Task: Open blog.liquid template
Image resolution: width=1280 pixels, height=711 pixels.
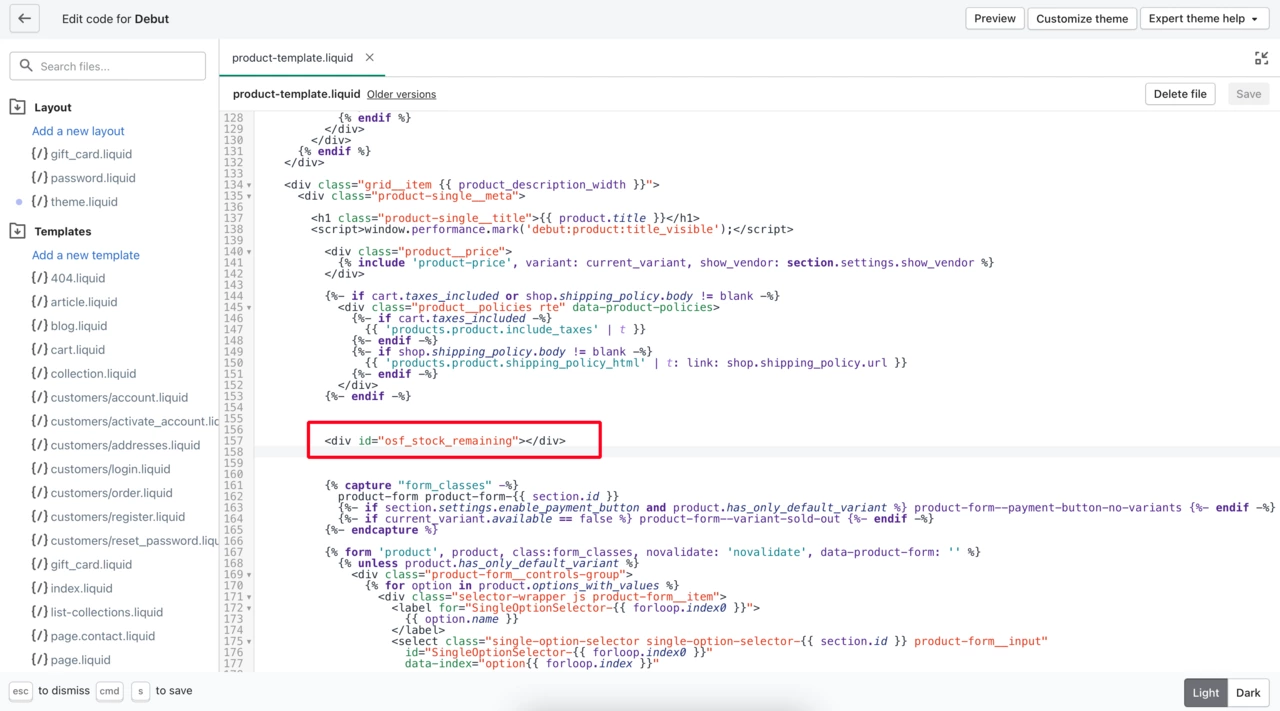Action: [79, 326]
